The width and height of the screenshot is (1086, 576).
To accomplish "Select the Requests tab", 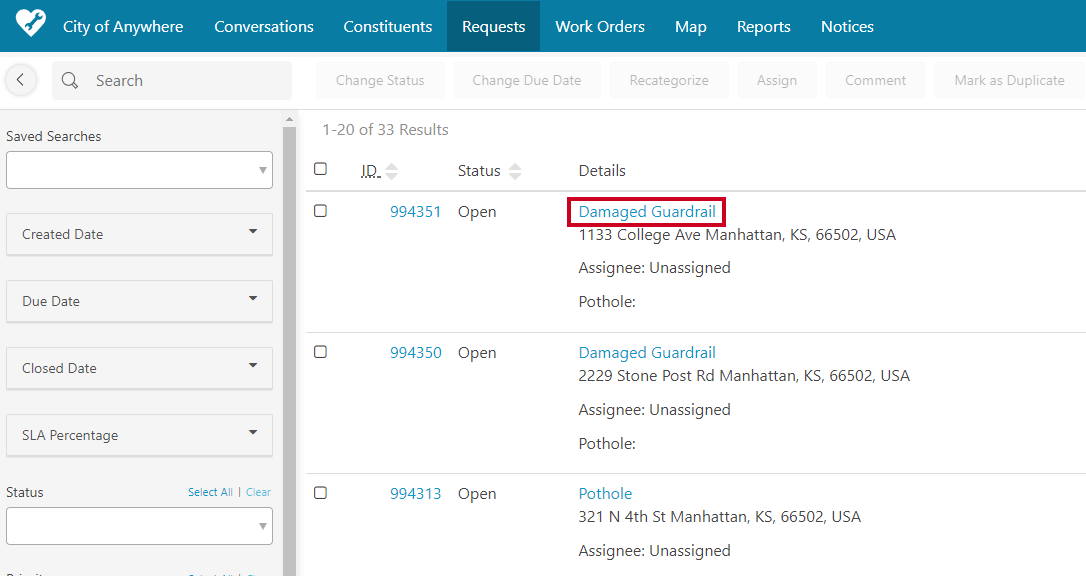I will coord(493,26).
